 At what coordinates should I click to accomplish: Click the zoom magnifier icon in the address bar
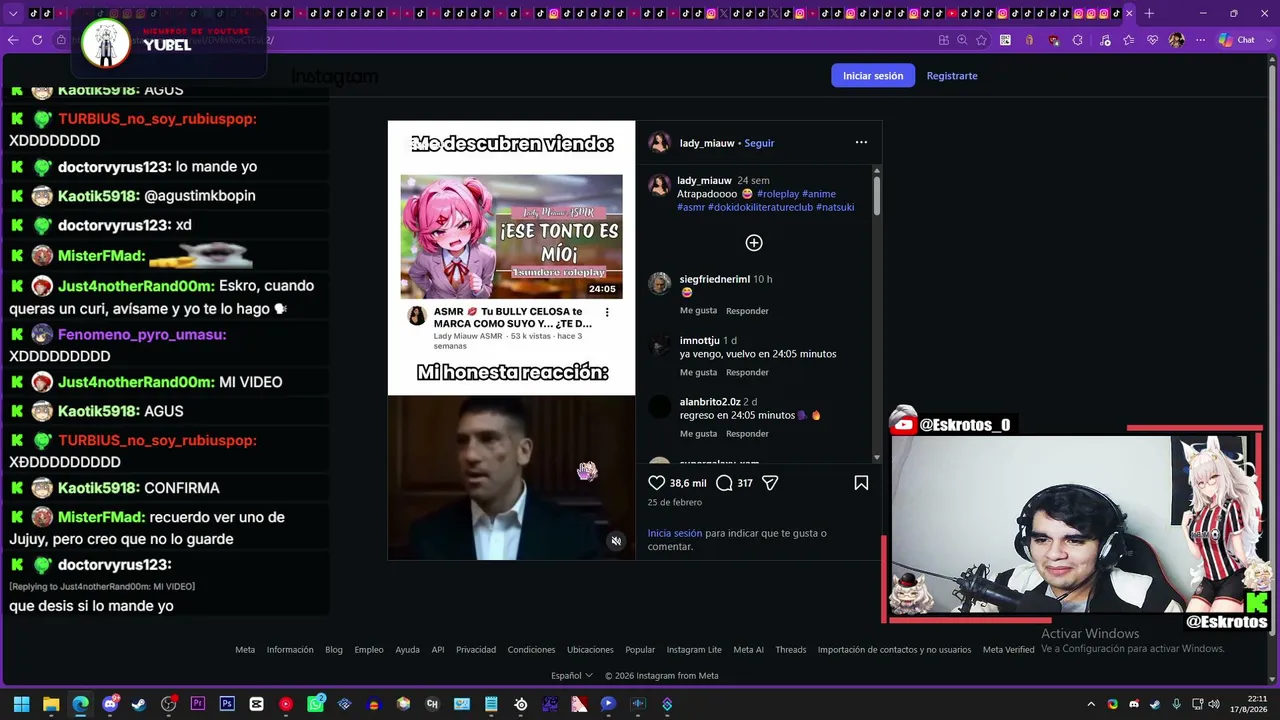coord(962,40)
